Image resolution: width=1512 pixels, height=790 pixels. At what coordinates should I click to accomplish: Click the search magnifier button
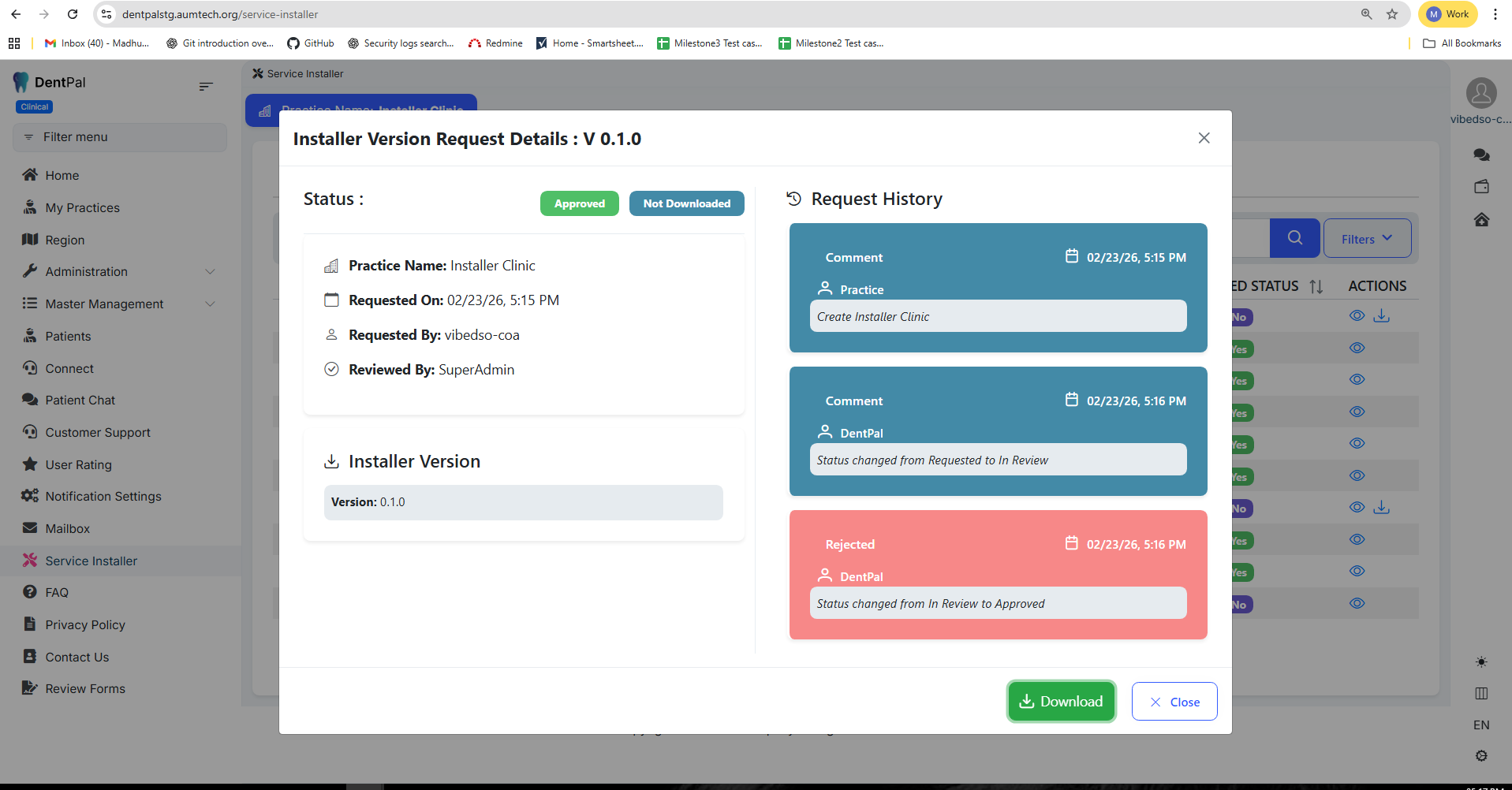point(1294,238)
